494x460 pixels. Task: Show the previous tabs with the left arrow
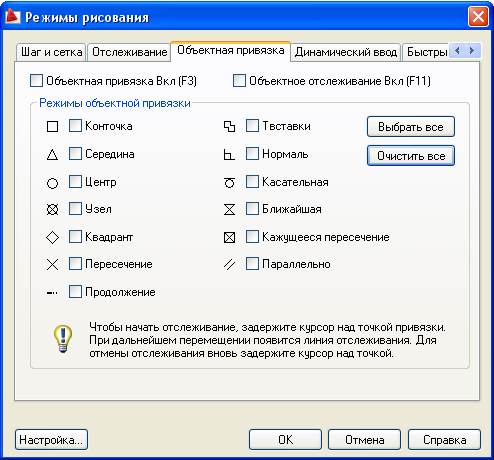tap(457, 51)
